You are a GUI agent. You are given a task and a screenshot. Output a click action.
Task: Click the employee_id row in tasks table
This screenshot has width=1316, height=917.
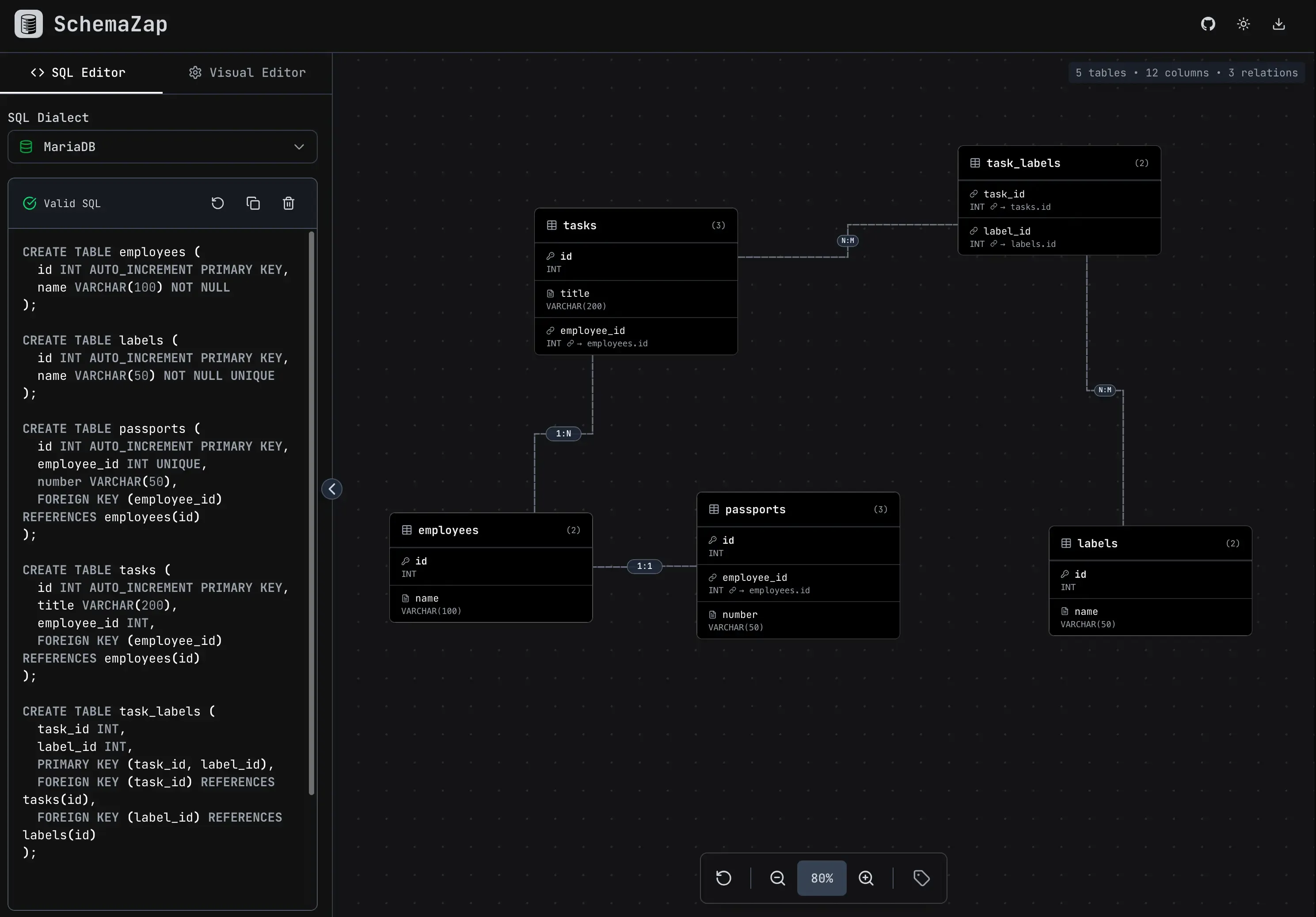coord(635,336)
